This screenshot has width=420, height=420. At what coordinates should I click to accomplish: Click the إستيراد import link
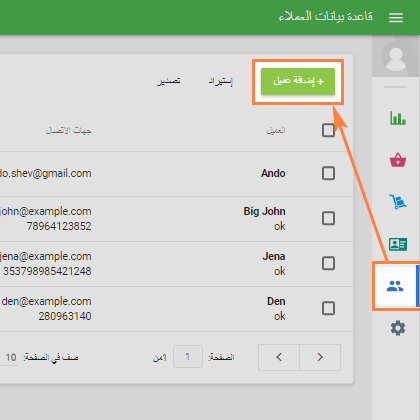click(221, 81)
